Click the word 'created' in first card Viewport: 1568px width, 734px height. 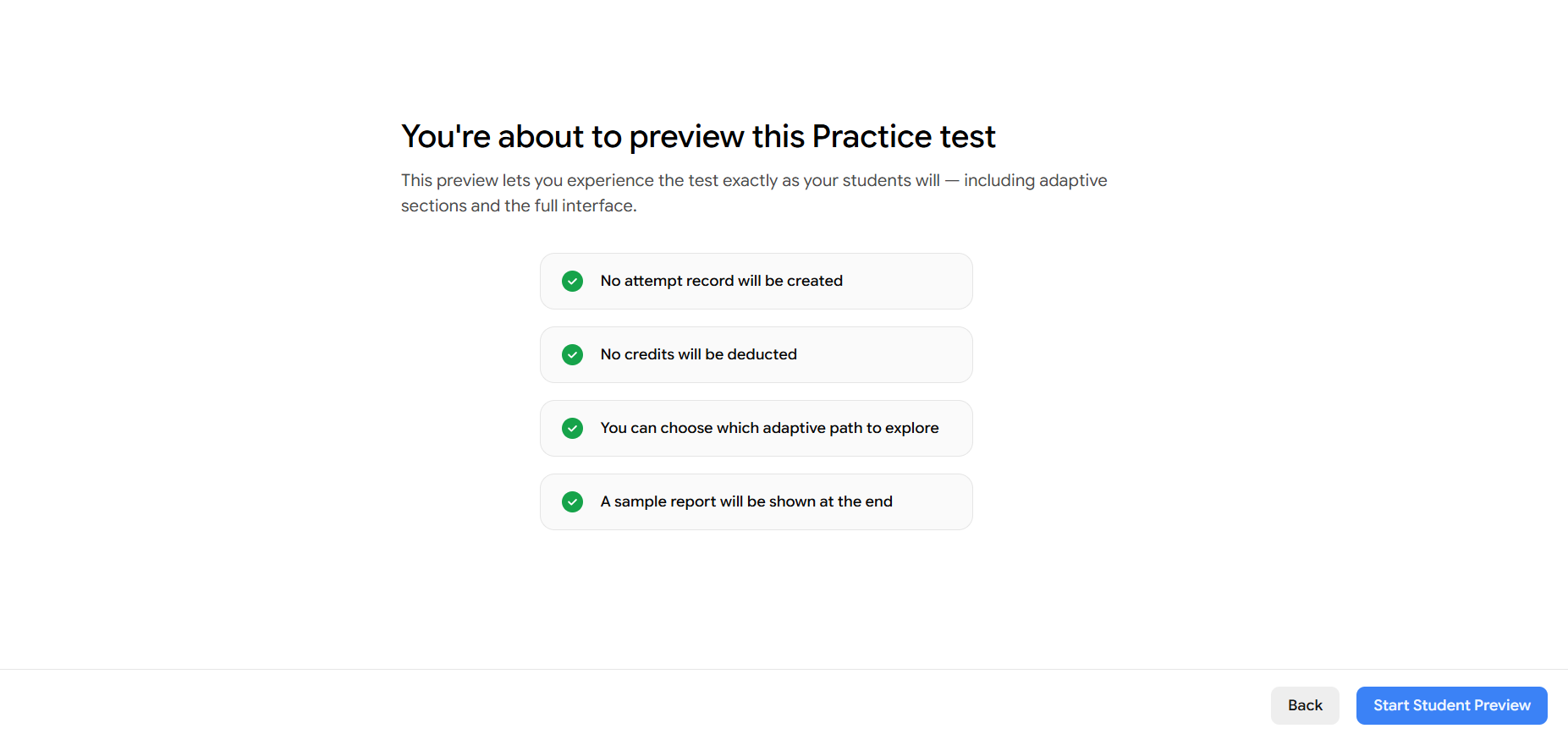tap(815, 281)
